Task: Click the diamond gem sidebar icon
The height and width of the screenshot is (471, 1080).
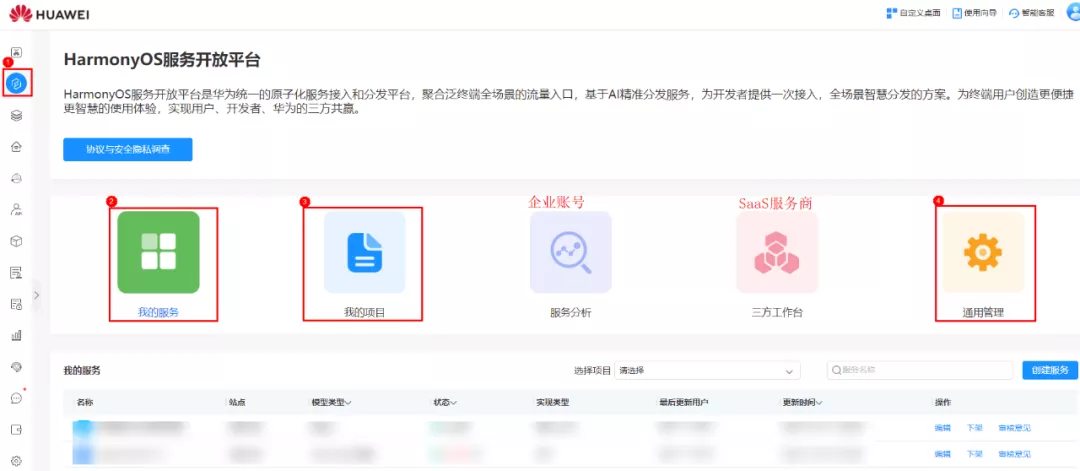Action: 17,367
